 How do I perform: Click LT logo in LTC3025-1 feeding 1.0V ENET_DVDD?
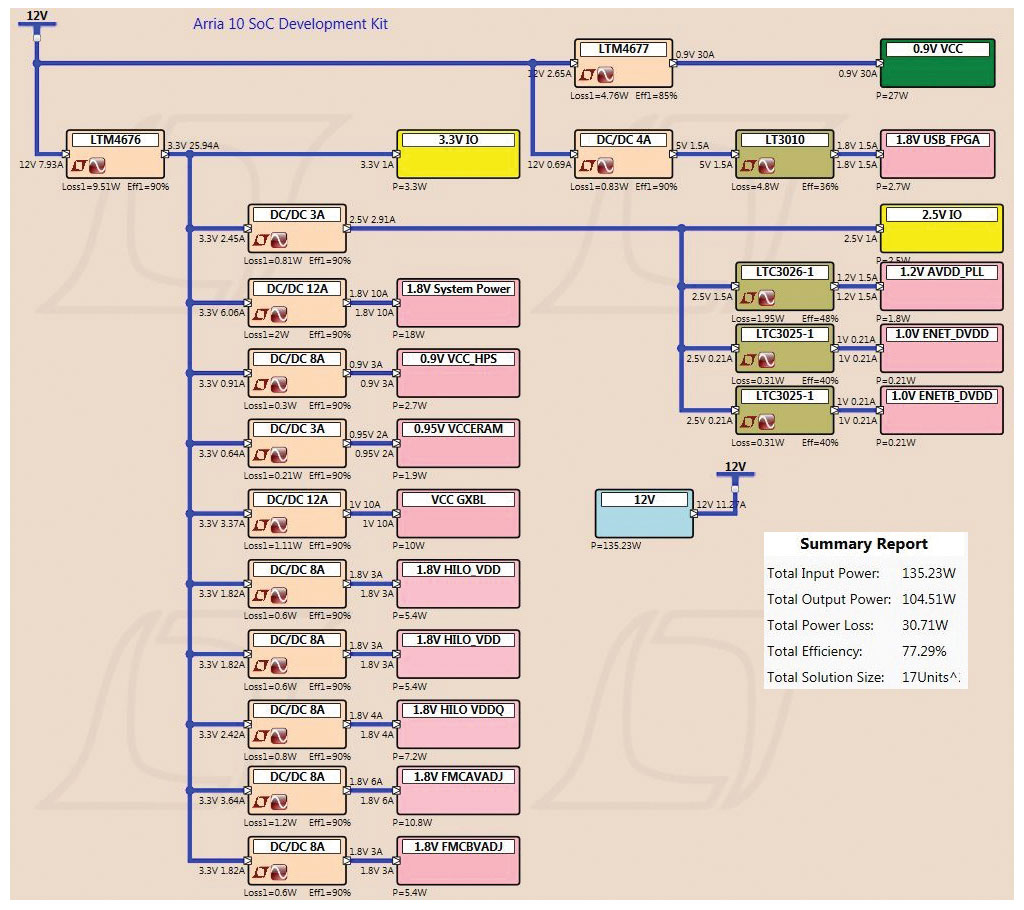[x=748, y=360]
